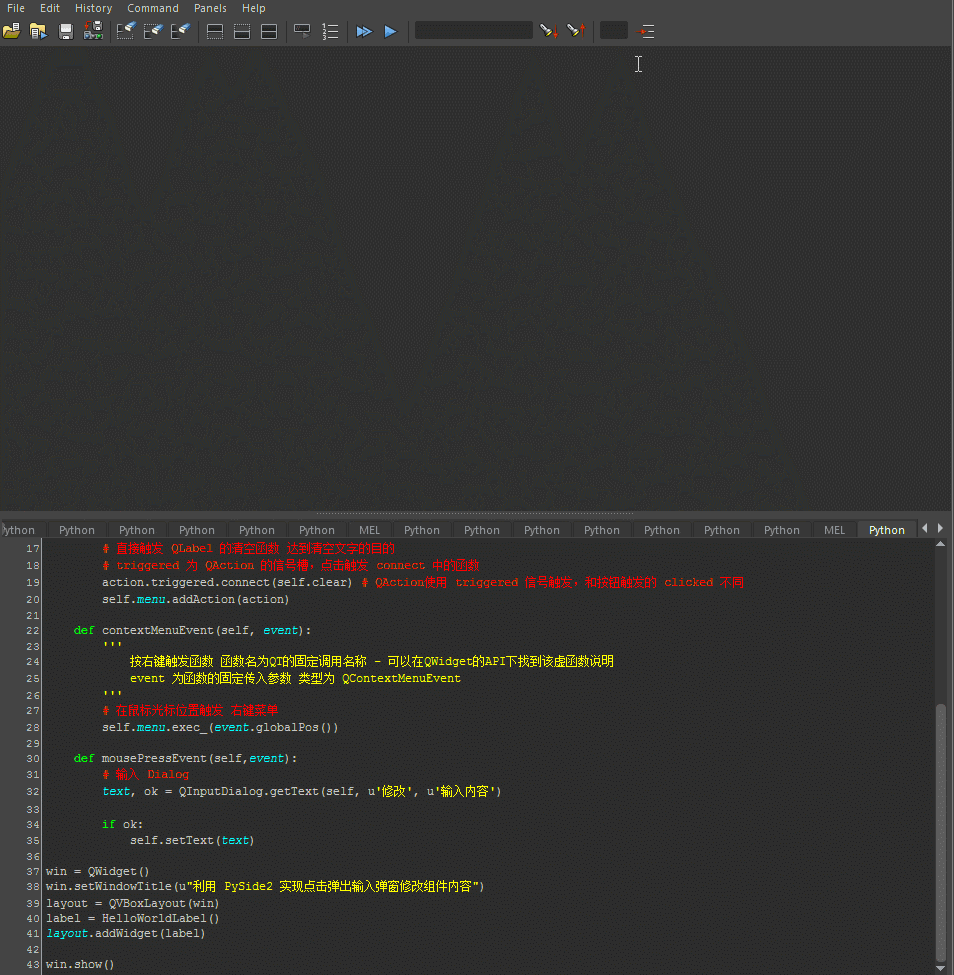Open the Command menu
The image size is (954, 975).
(152, 8)
